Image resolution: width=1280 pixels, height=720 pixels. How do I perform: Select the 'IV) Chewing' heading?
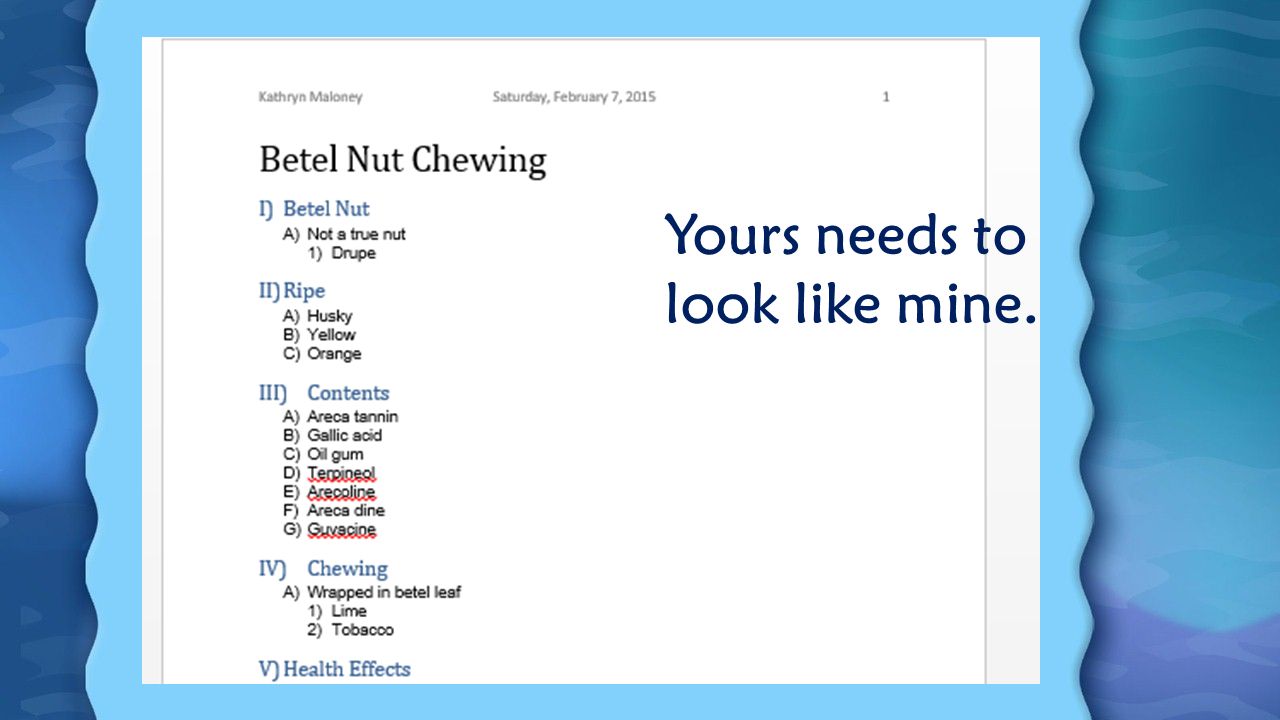click(323, 569)
